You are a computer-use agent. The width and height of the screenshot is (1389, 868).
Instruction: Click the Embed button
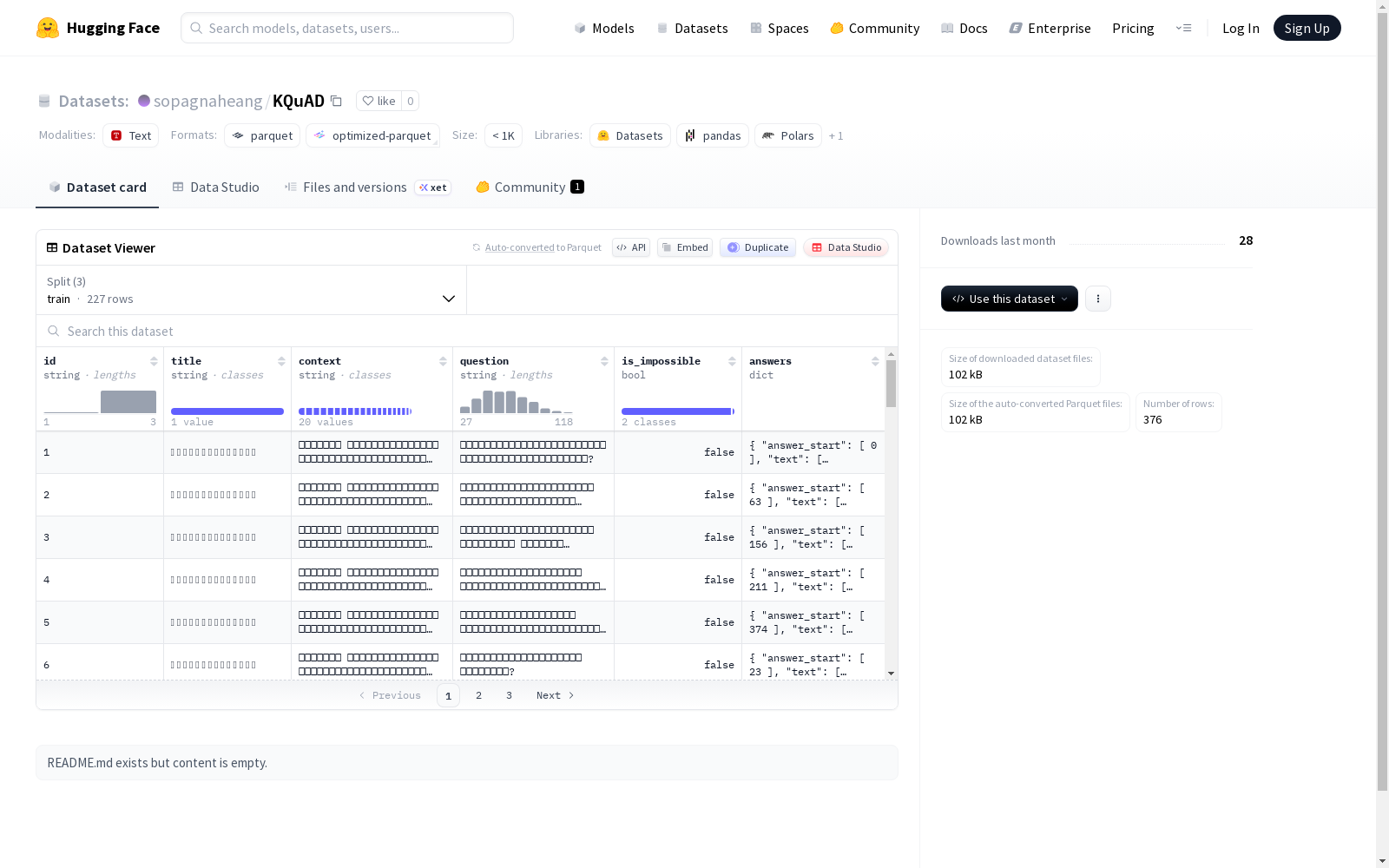click(x=685, y=247)
